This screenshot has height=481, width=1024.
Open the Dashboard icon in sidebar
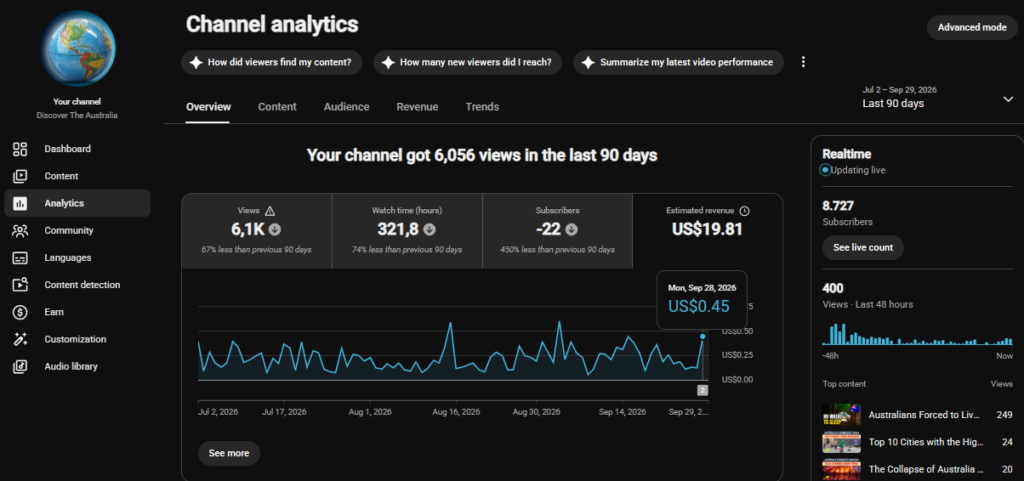(20, 149)
